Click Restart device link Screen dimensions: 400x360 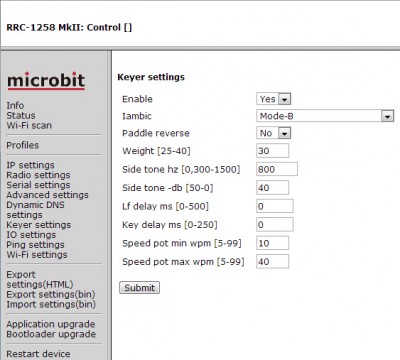pyautogui.click(x=38, y=354)
